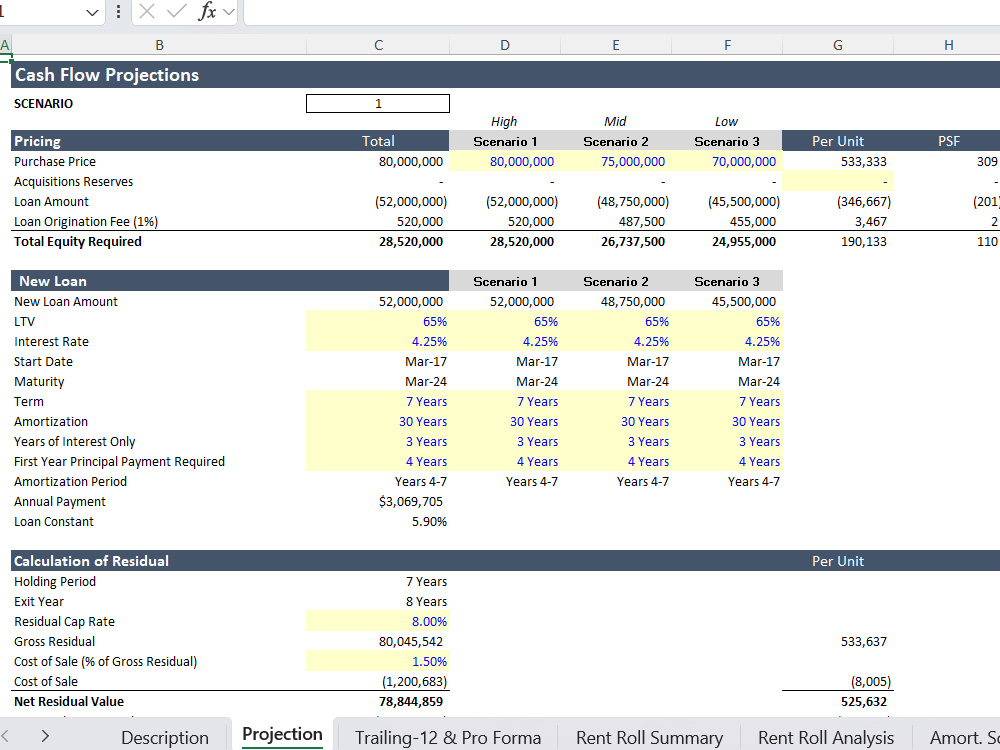Select Scenario 2 purchase price 75,000,000 cell
The image size is (1000, 750).
tap(615, 161)
